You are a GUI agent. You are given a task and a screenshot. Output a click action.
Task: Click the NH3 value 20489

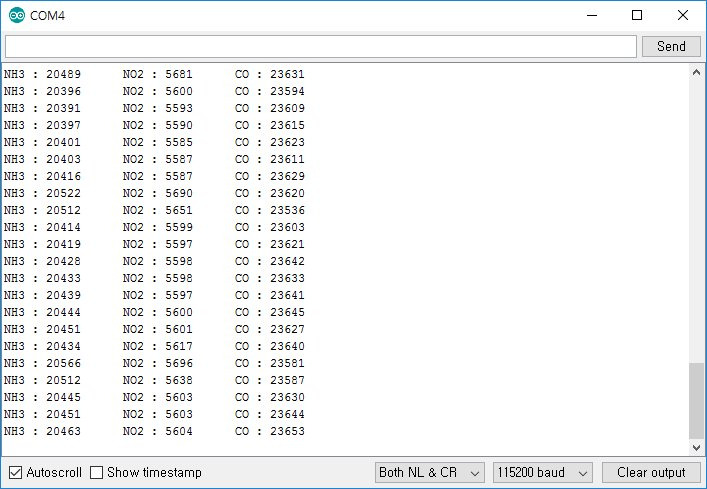[64, 74]
